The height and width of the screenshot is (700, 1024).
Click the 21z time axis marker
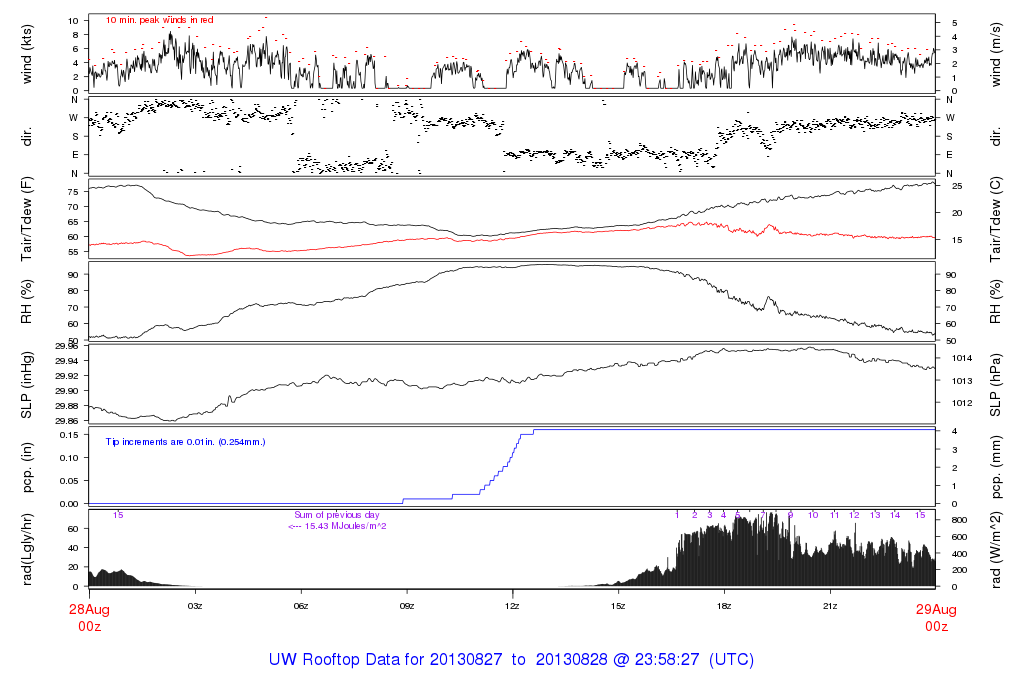pos(829,606)
